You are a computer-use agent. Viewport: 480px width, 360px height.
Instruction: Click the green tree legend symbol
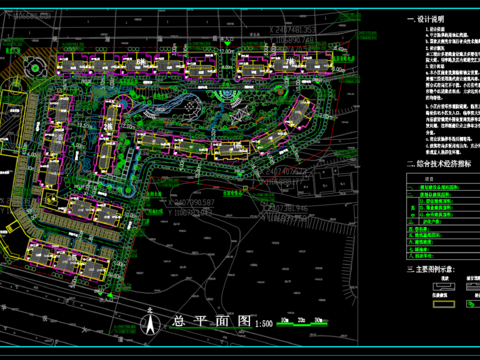pos(472,304)
